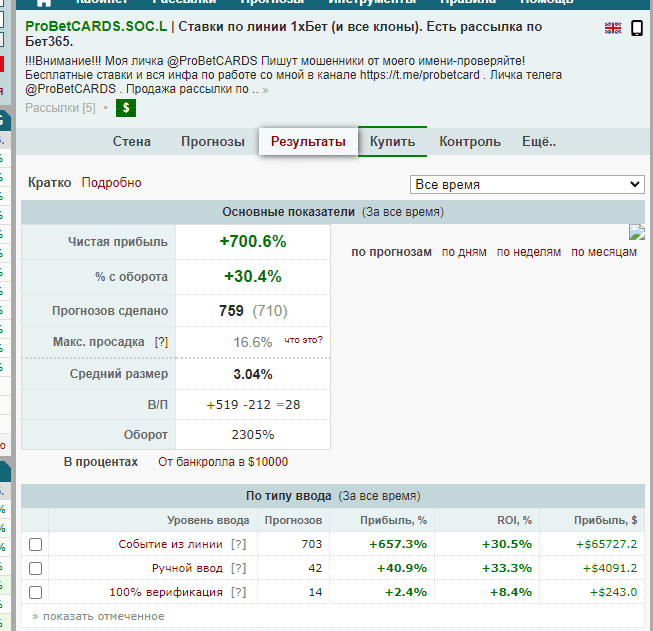Click the 100% верификация link
The image size is (653, 631).
pos(166,592)
